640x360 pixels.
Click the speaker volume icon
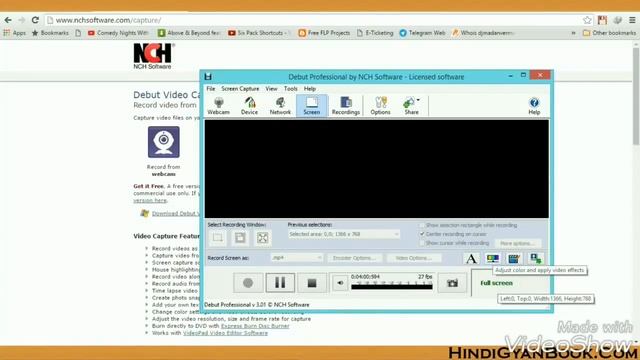click(340, 283)
